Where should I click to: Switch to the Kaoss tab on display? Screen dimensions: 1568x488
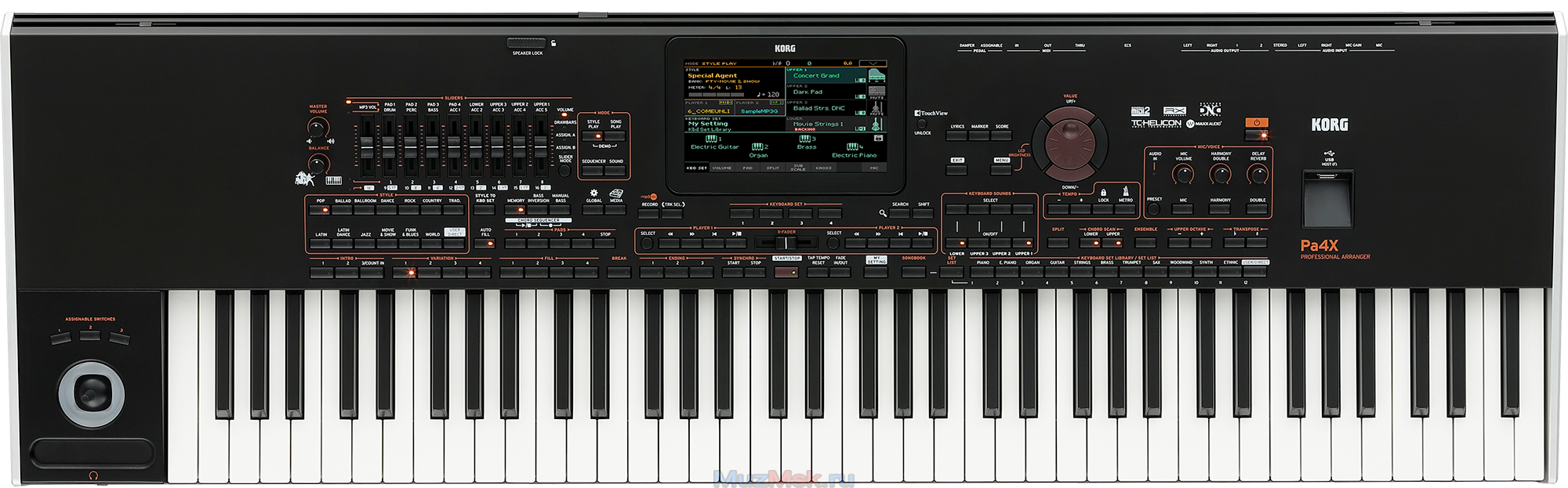[823, 168]
